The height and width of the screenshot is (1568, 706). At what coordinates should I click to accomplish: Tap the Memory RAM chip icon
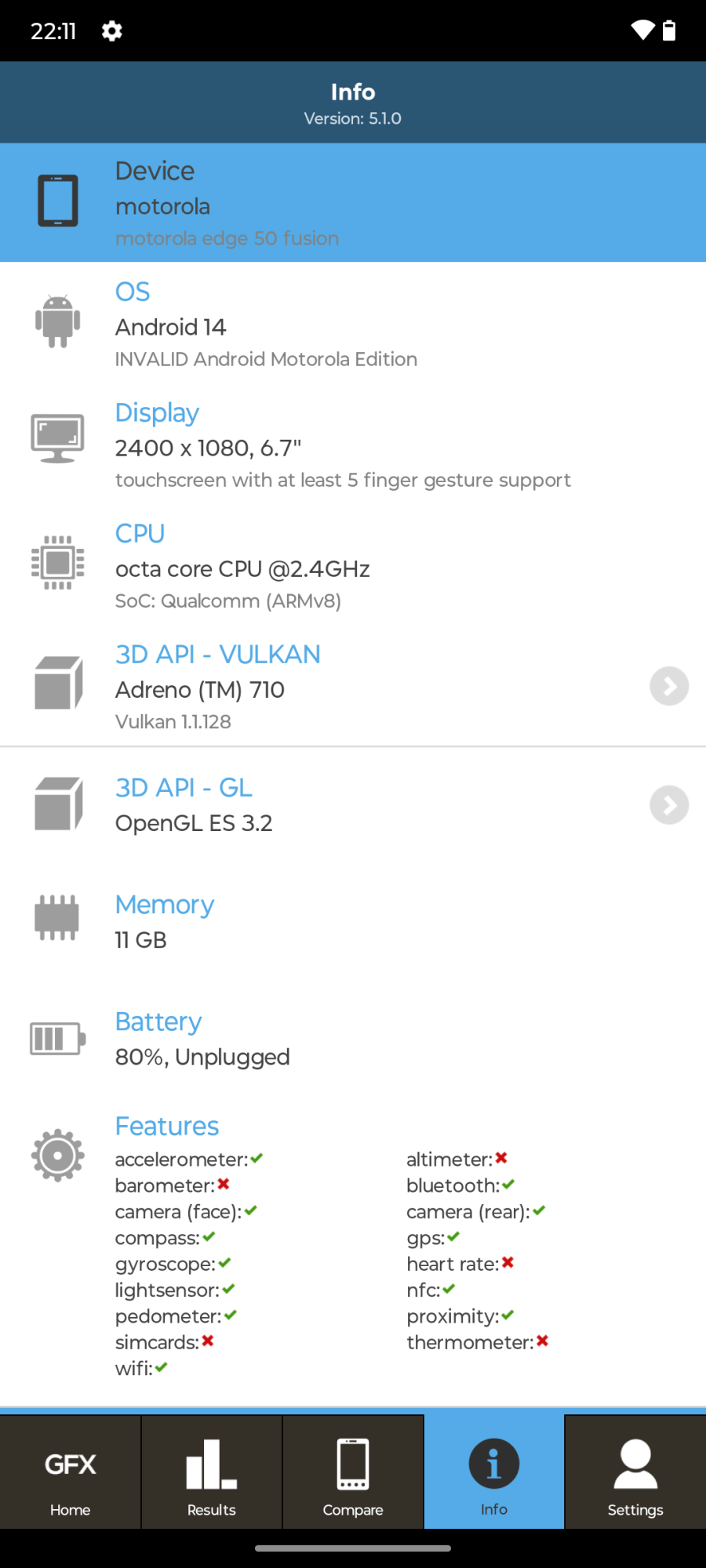click(57, 917)
